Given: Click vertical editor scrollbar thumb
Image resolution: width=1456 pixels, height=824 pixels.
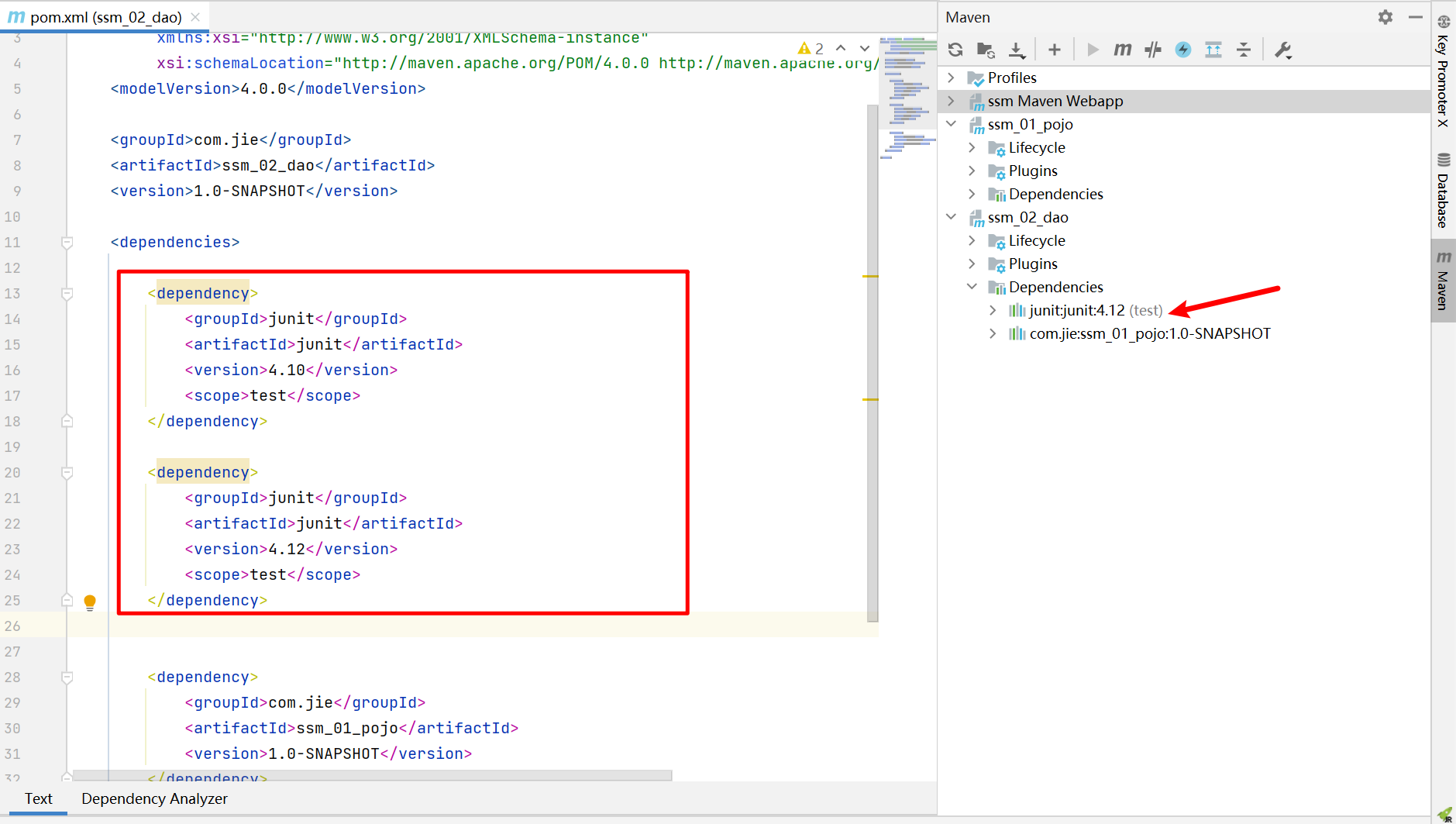Looking at the screenshot, I should pos(873,363).
